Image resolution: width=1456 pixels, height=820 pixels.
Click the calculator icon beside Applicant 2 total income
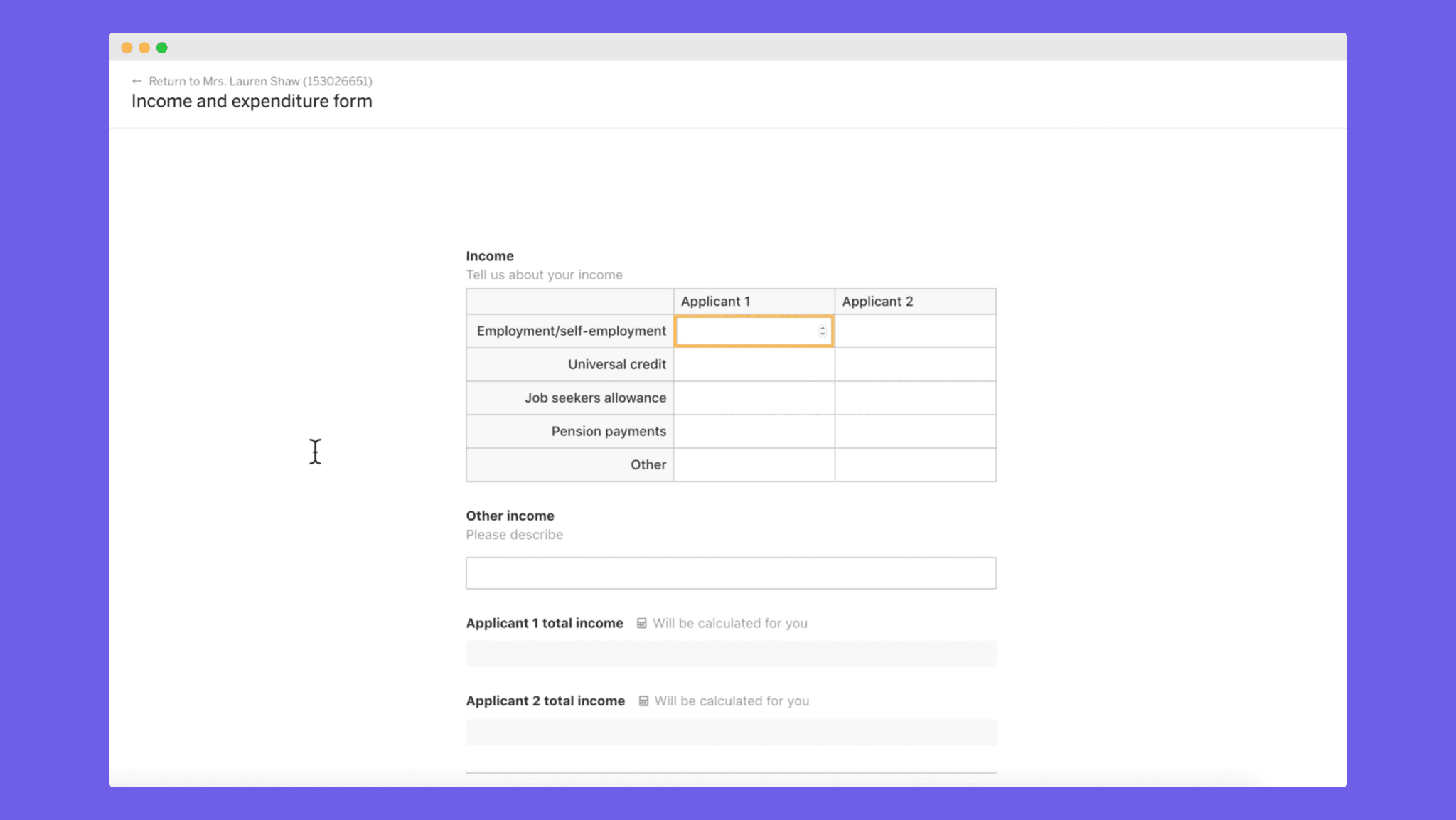coord(642,701)
